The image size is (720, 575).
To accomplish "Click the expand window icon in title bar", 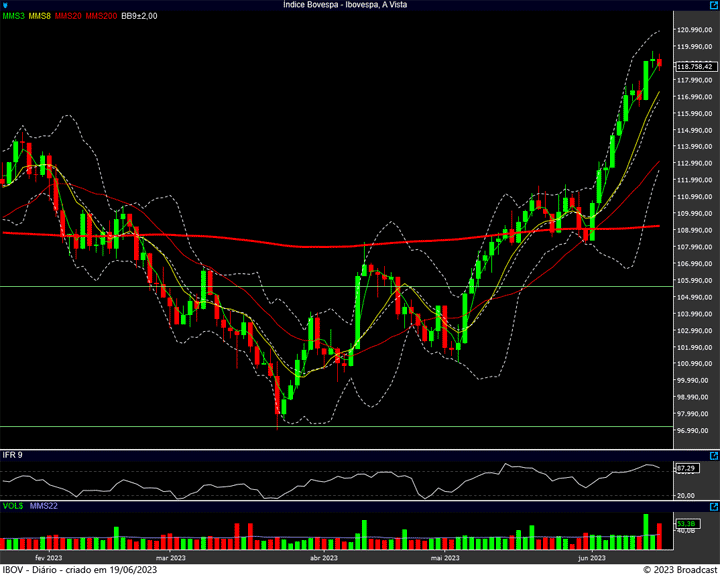I will pyautogui.click(x=712, y=5).
